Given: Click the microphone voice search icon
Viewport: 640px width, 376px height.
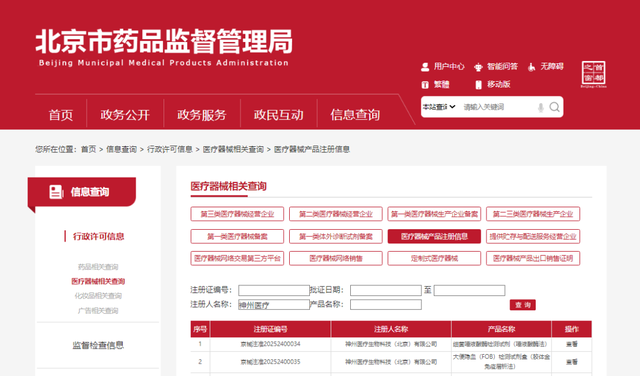Looking at the screenshot, I should (x=540, y=107).
